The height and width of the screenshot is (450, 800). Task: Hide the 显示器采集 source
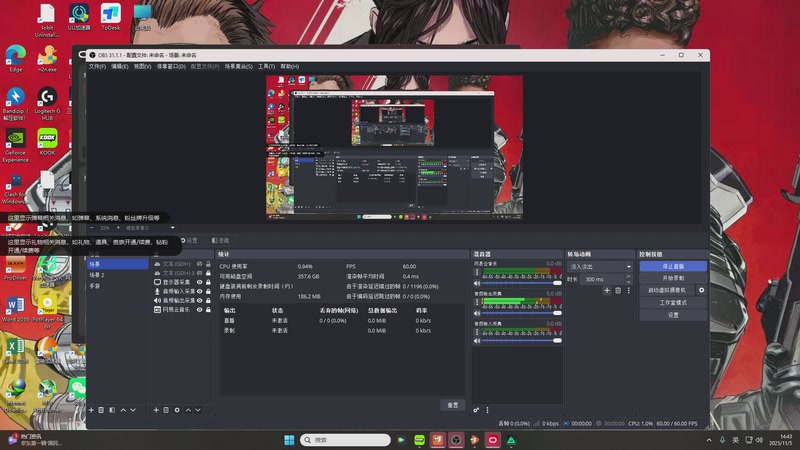click(x=199, y=282)
